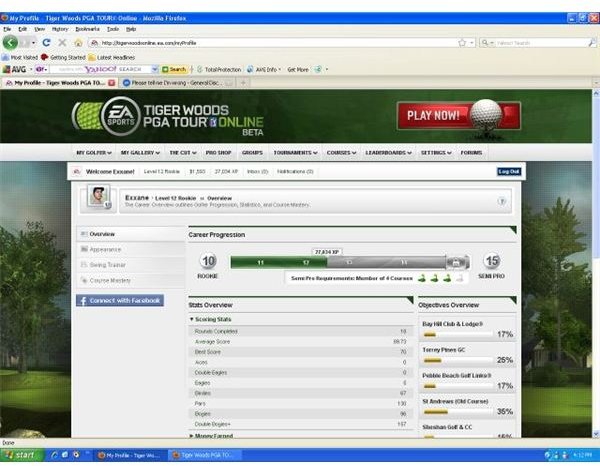This screenshot has height=466, width=600.
Task: Open the LEADERBOARDS dropdown menu
Action: (388, 153)
